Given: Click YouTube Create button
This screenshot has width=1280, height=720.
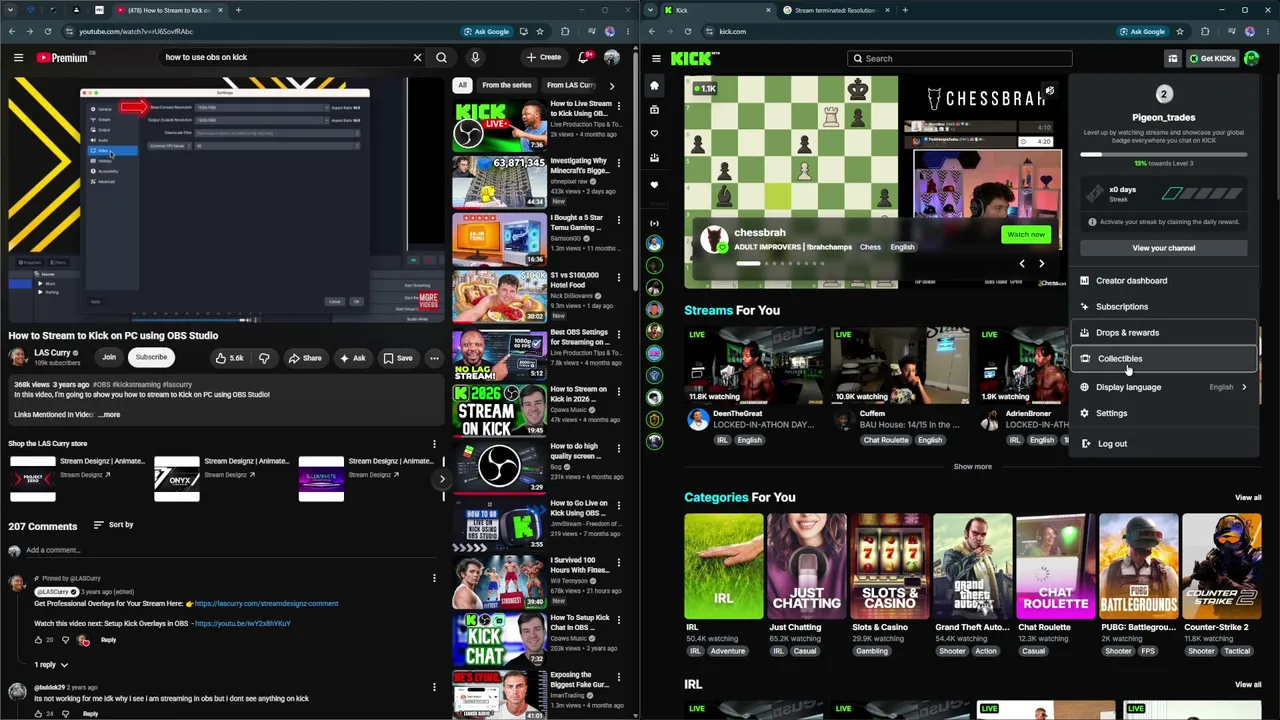Looking at the screenshot, I should pos(544,58).
